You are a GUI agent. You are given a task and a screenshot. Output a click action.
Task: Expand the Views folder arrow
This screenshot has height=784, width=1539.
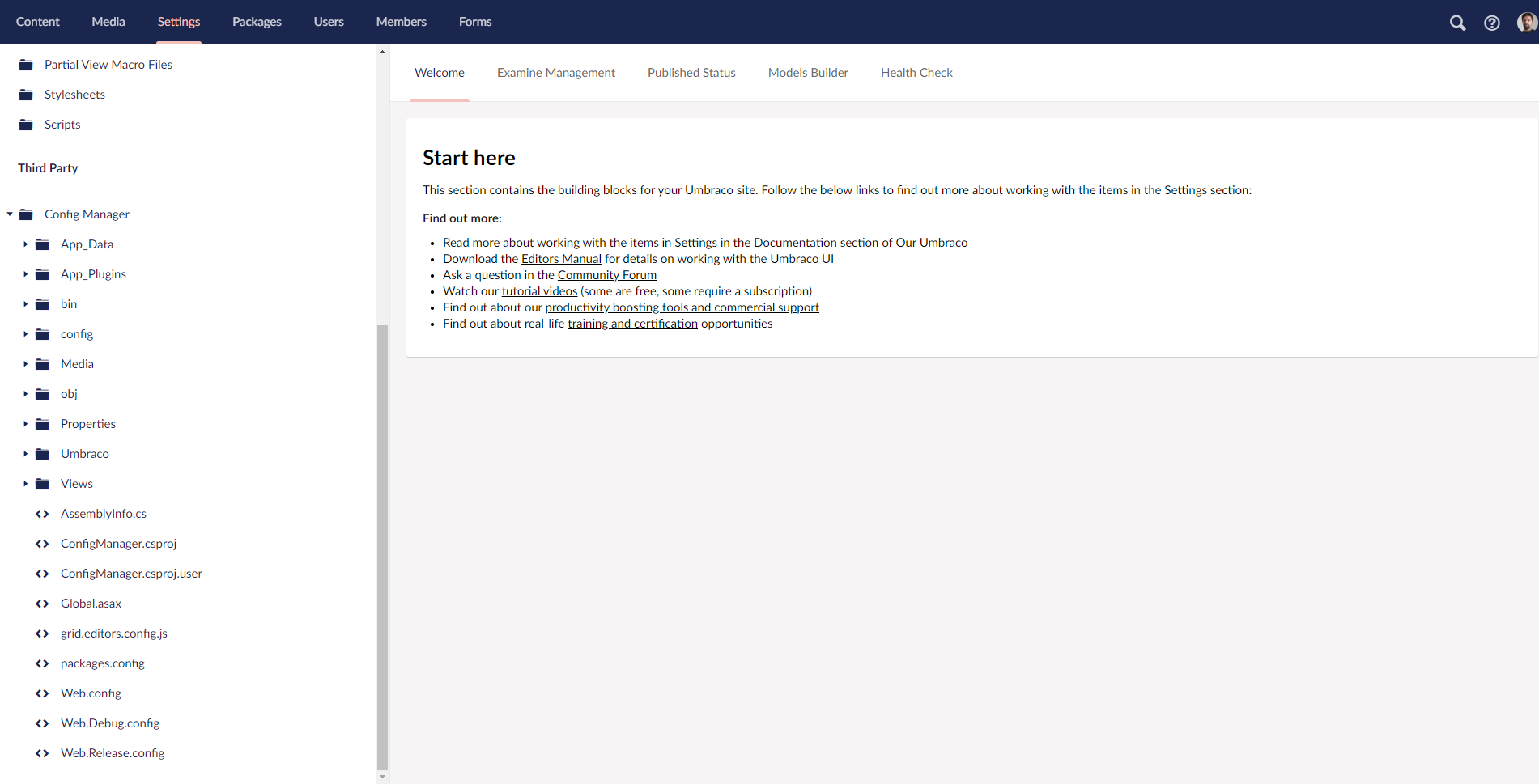coord(25,484)
